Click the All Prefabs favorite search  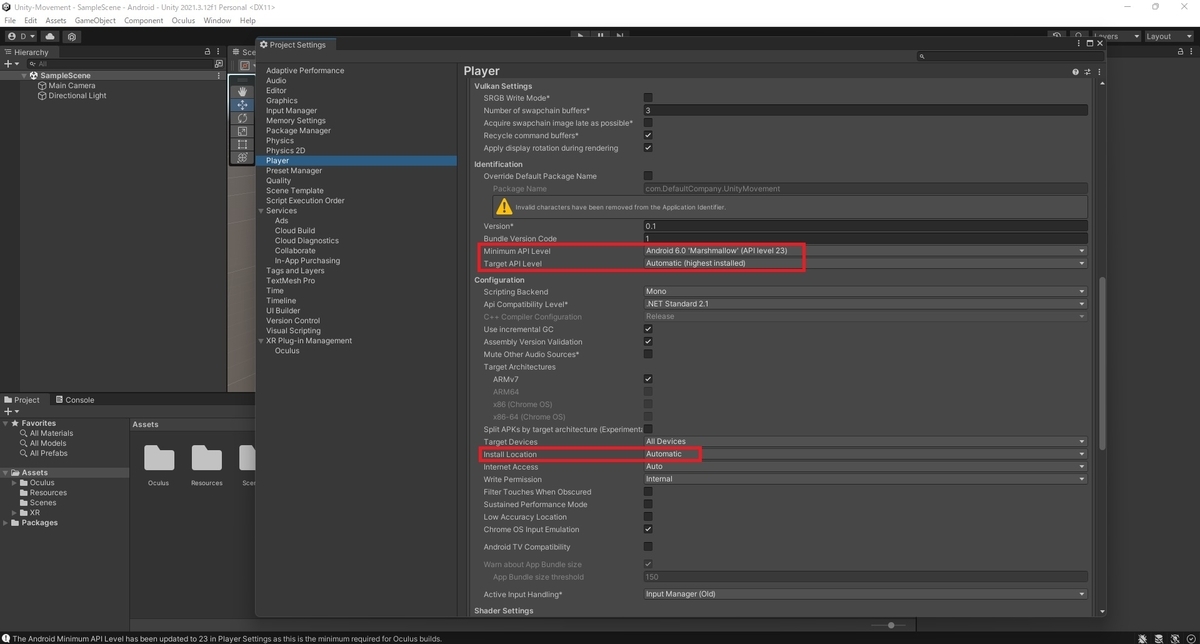pos(48,453)
